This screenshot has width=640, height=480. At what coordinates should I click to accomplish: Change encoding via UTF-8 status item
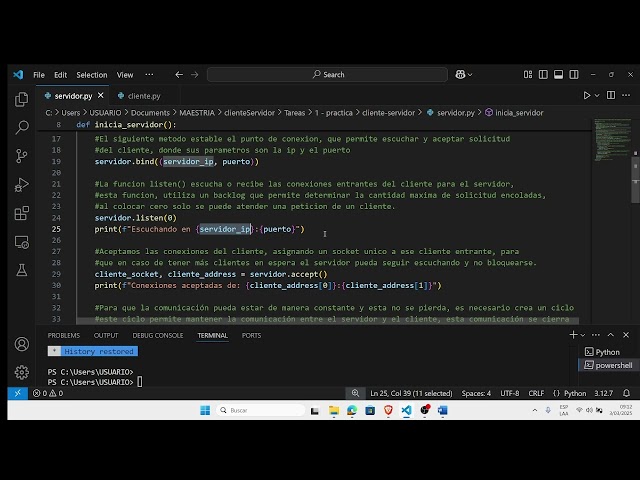point(509,393)
